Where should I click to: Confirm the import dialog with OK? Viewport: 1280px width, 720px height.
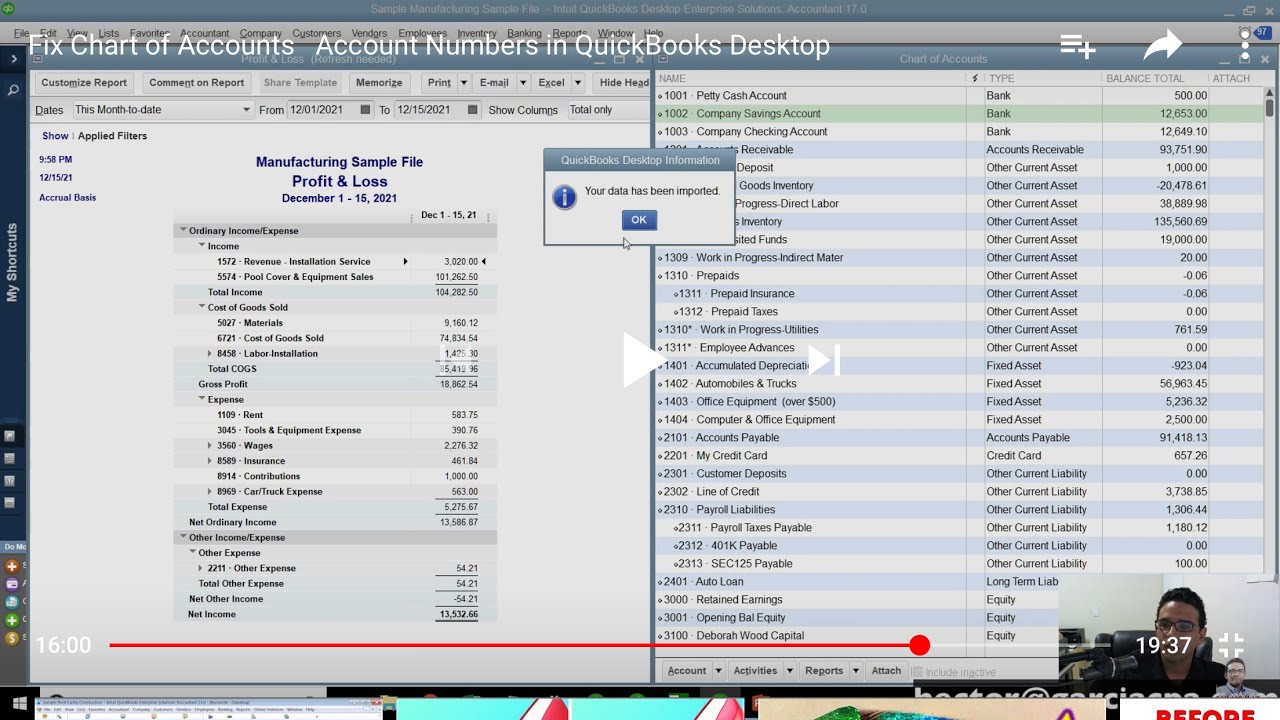pyautogui.click(x=639, y=220)
